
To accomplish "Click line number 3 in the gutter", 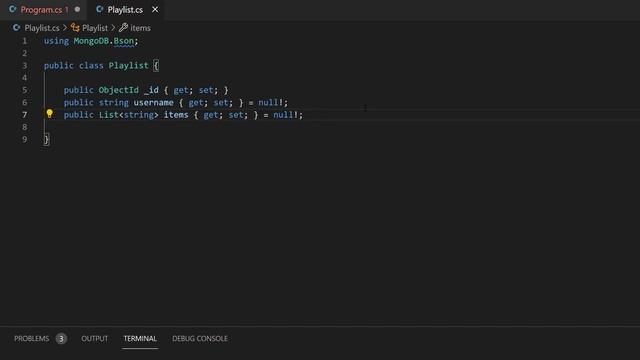I will click(x=24, y=65).
